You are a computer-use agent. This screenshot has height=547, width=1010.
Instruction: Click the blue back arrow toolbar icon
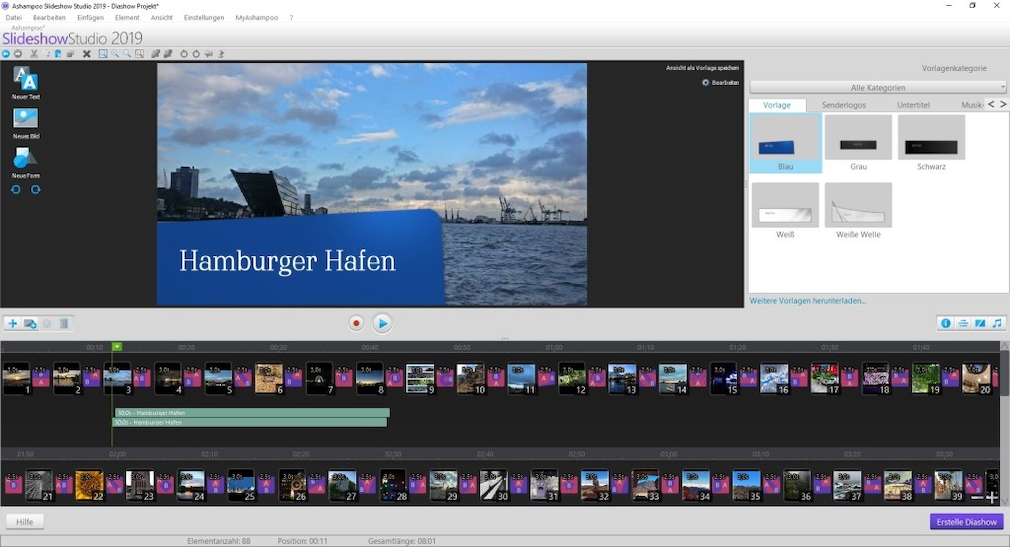[x=6, y=54]
